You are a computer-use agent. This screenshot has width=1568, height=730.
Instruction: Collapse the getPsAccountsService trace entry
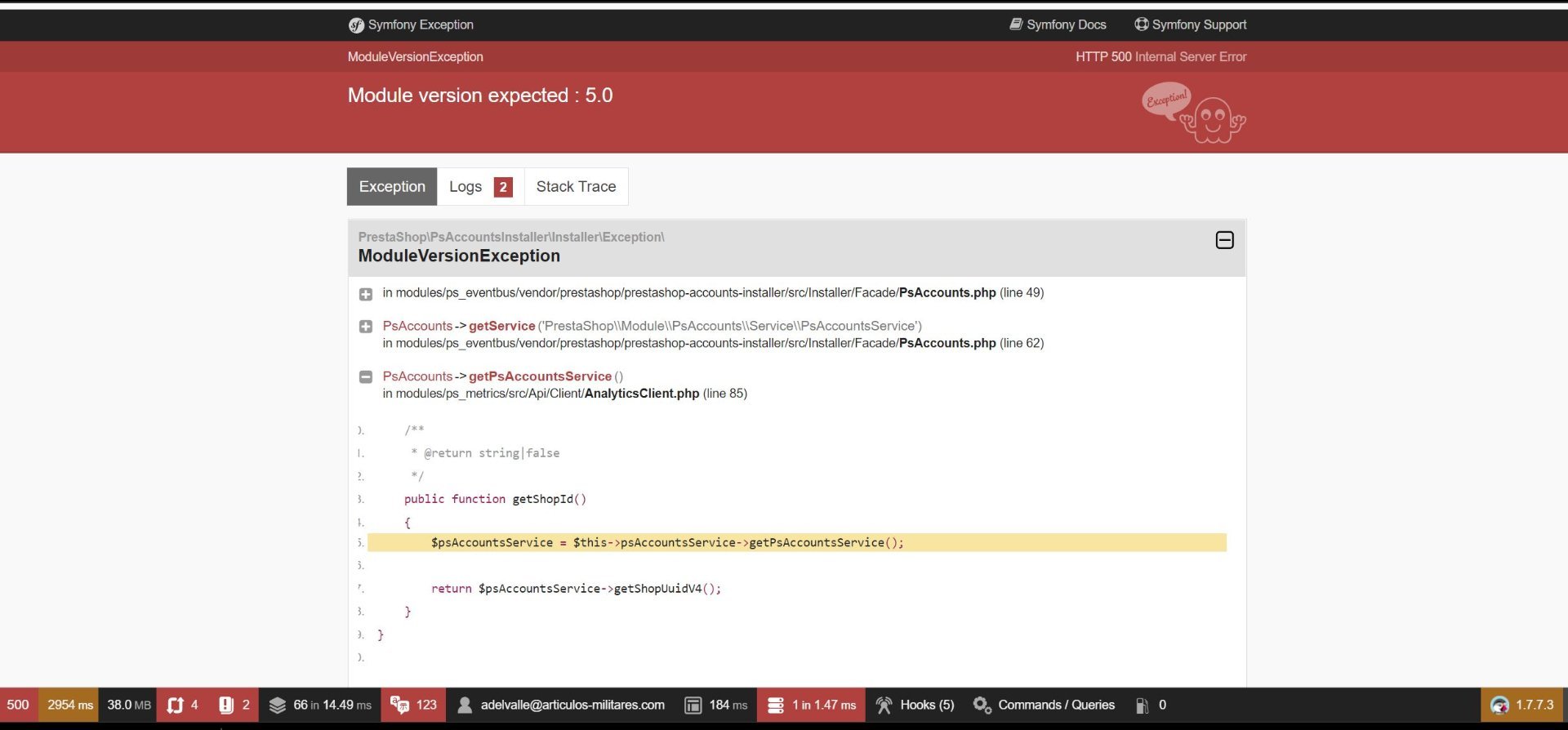(366, 377)
